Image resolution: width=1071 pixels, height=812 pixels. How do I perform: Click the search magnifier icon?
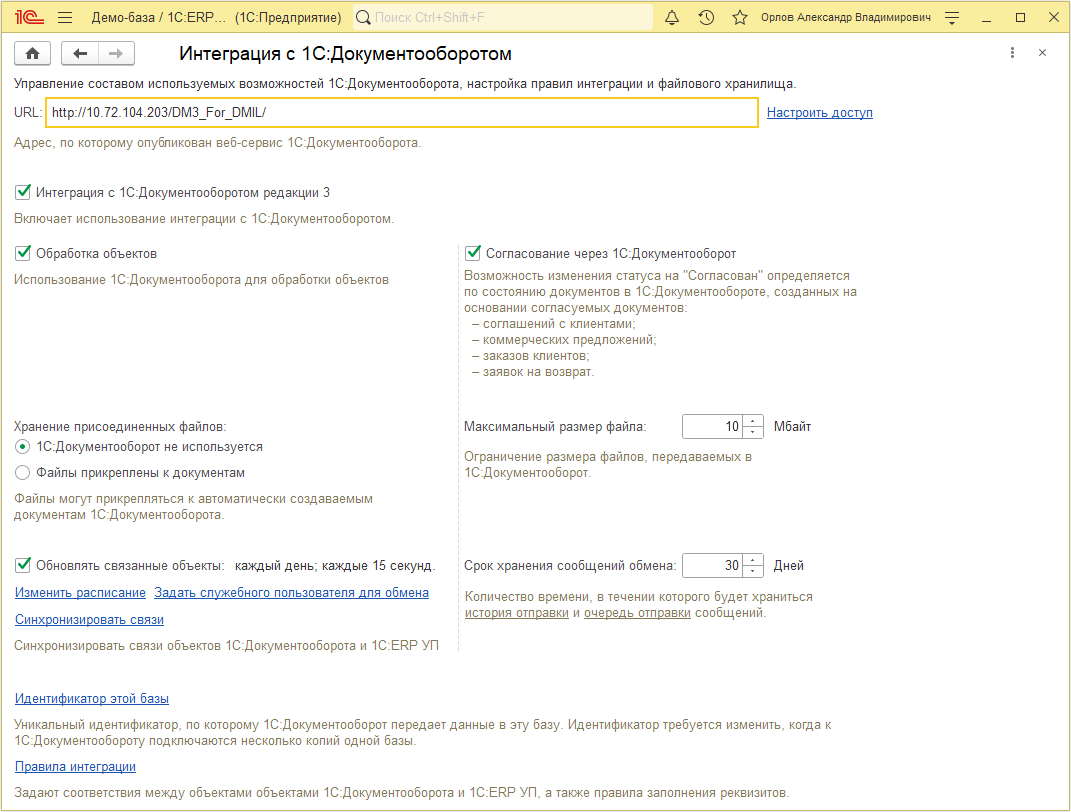point(364,18)
